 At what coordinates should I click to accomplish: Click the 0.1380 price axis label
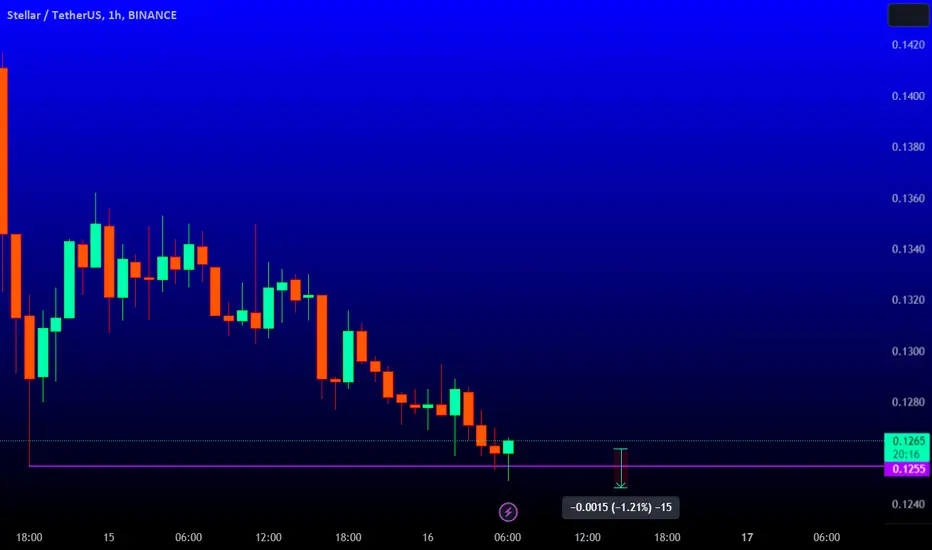click(x=908, y=147)
